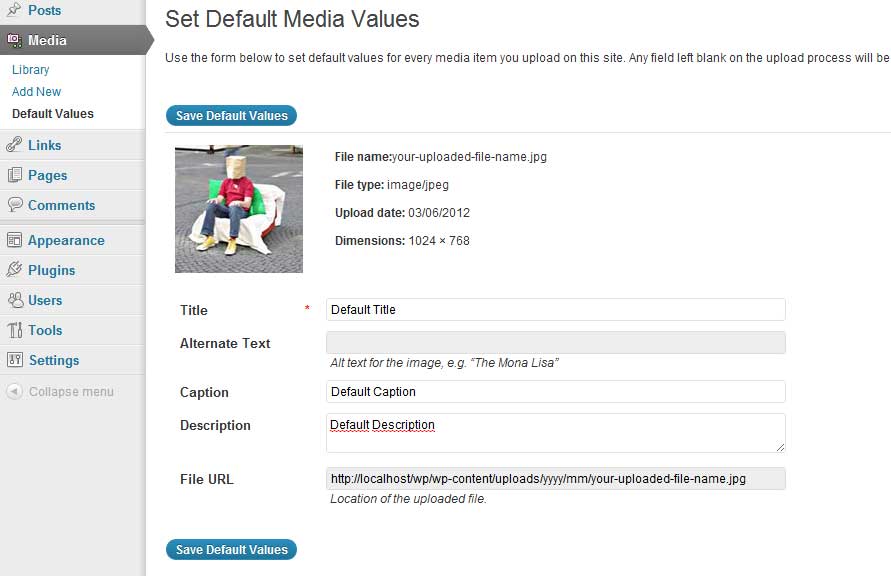891x576 pixels.
Task: Focus the Caption text field
Action: tap(556, 391)
